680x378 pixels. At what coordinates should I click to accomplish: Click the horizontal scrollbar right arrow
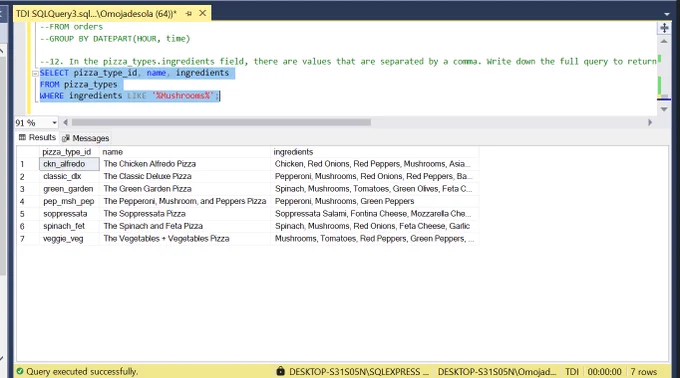(650, 123)
